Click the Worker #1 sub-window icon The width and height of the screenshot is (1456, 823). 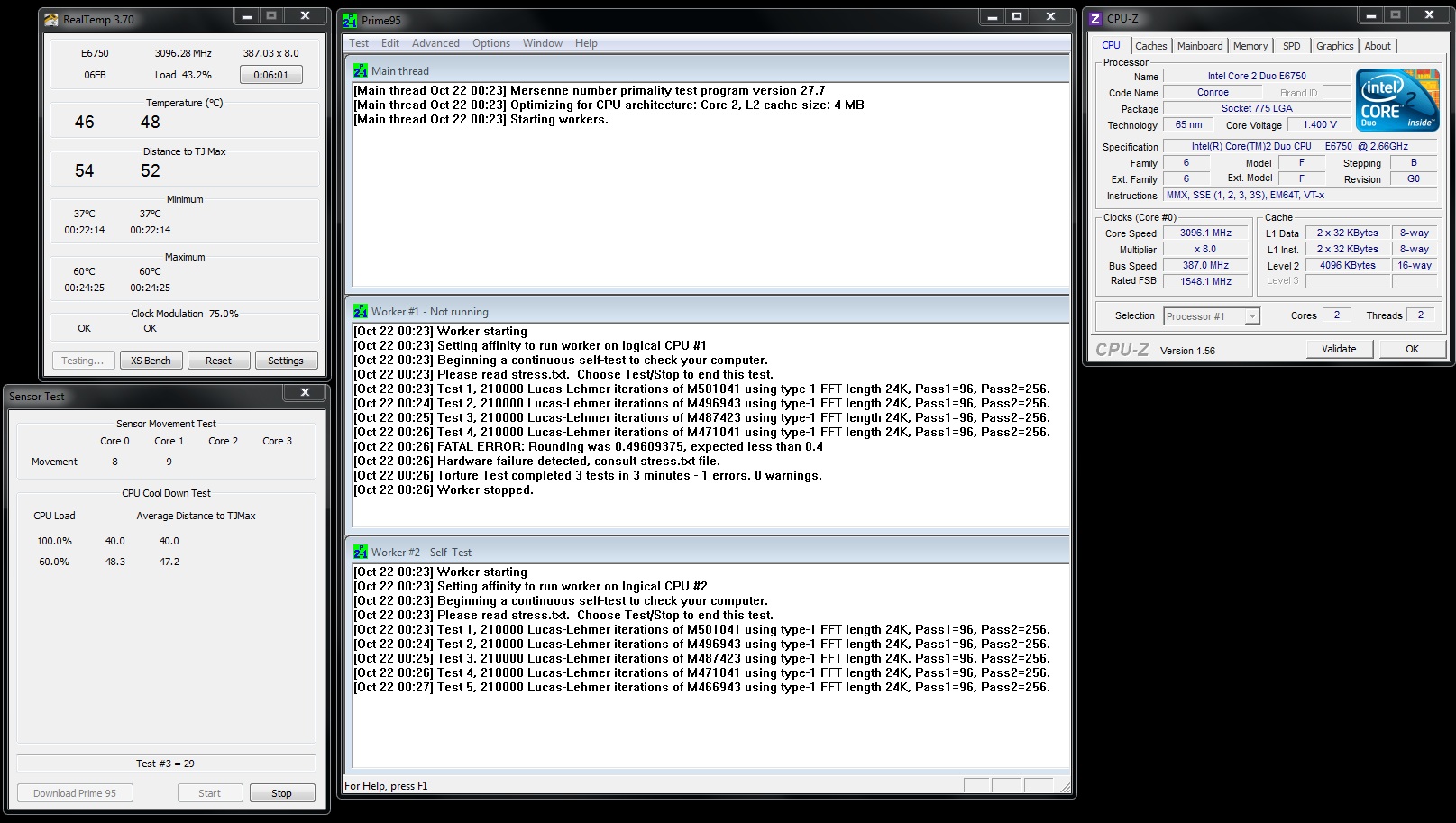click(x=361, y=311)
